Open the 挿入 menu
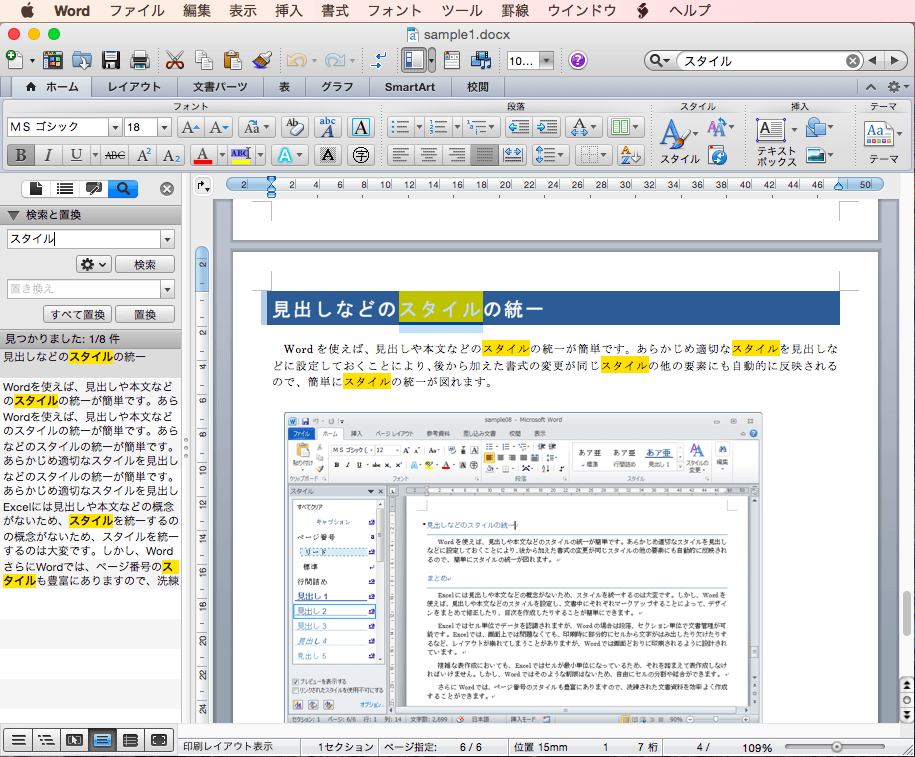Viewport: 915px width, 757px height. (x=289, y=11)
